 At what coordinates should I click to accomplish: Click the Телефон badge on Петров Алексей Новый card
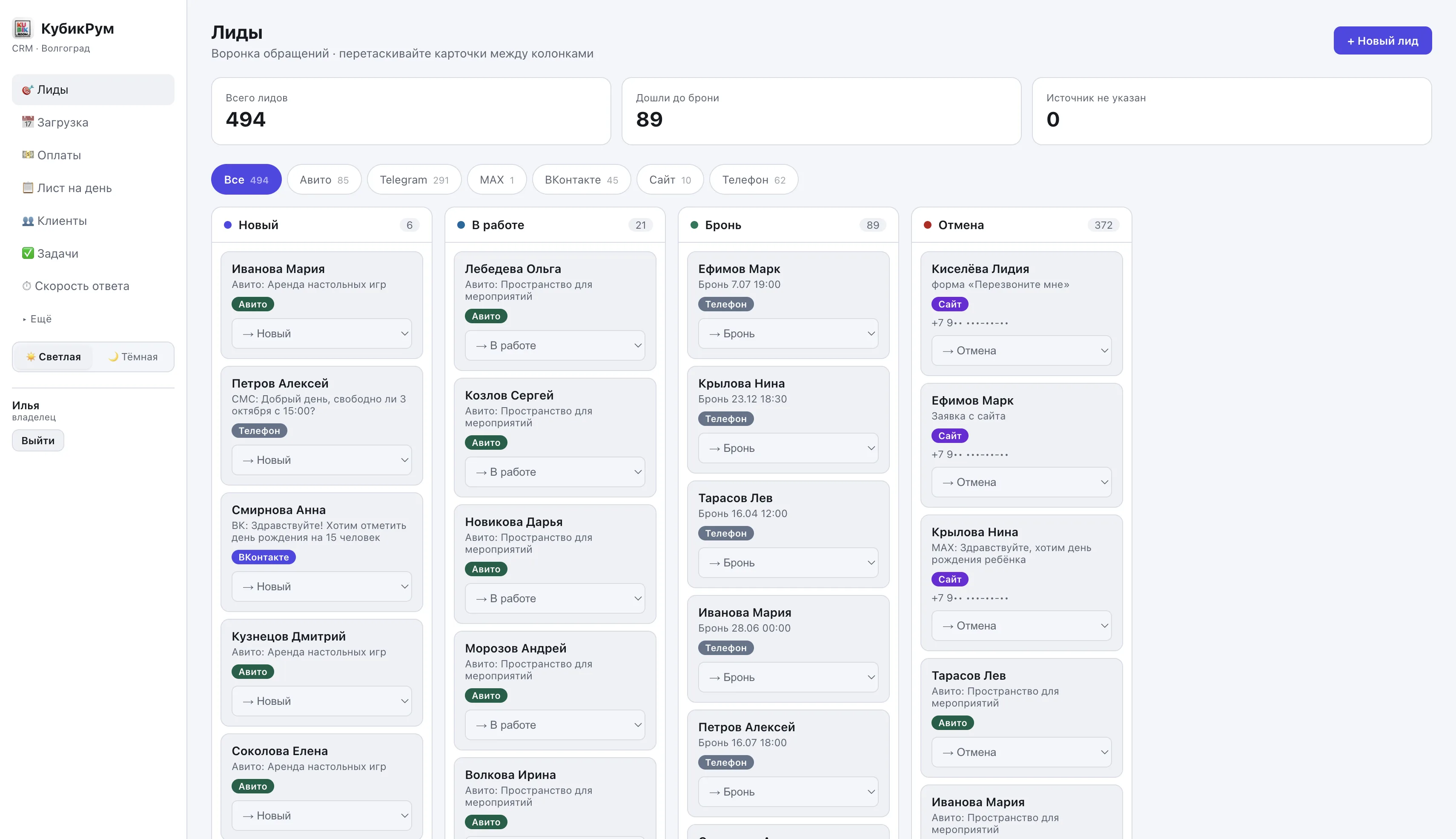pos(259,431)
